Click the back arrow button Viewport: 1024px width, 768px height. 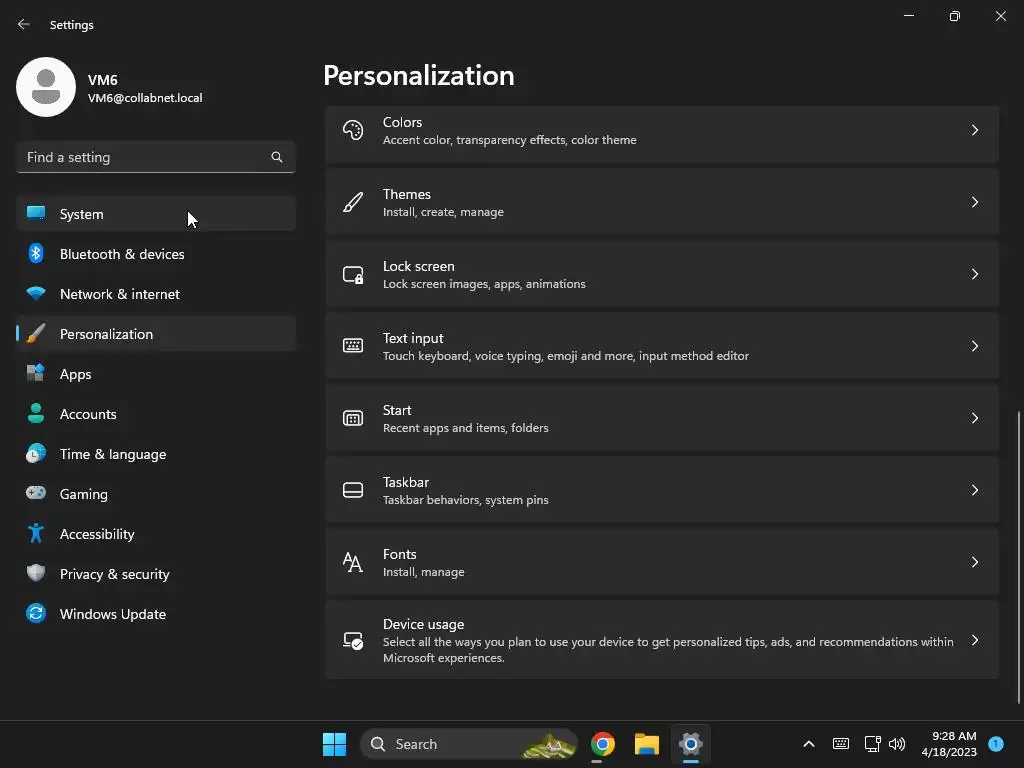[24, 25]
